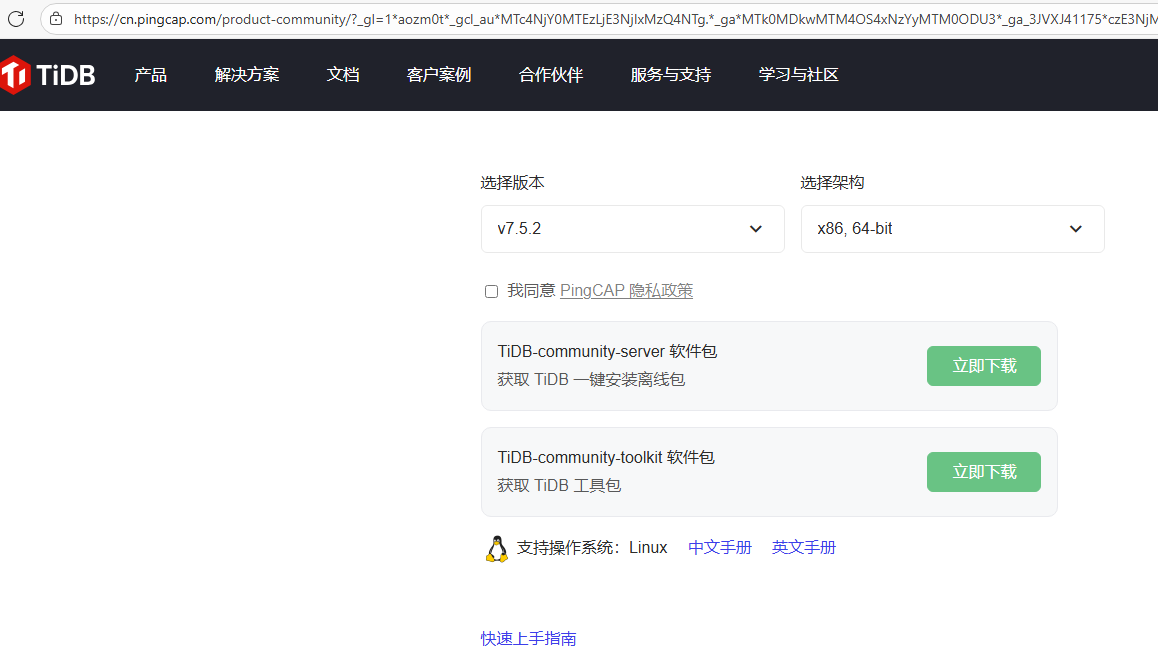1158x652 pixels.
Task: Click the 获取 TiDB 一键安装离线包 text
Action: (591, 380)
